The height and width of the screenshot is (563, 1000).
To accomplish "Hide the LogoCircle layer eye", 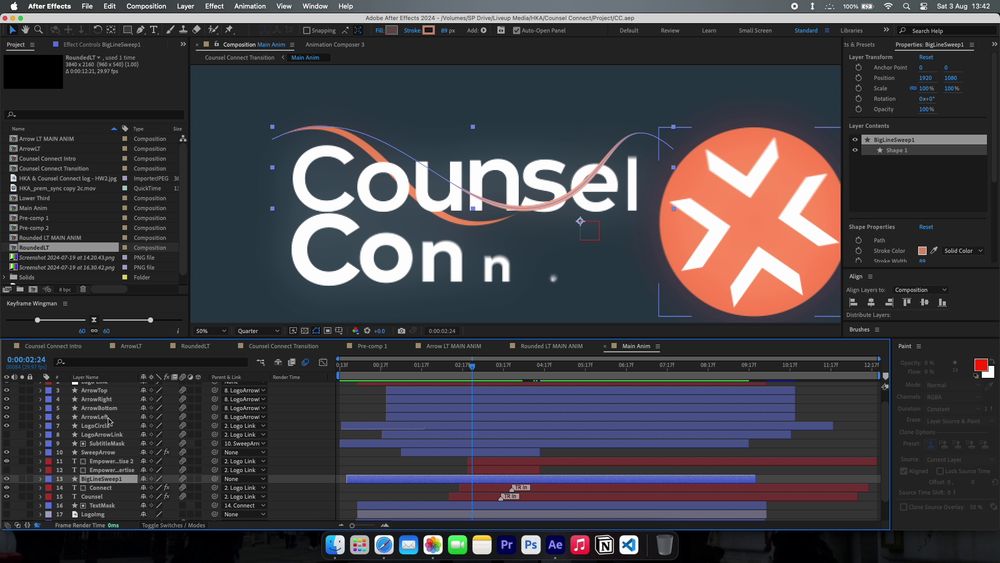I will tap(6, 425).
